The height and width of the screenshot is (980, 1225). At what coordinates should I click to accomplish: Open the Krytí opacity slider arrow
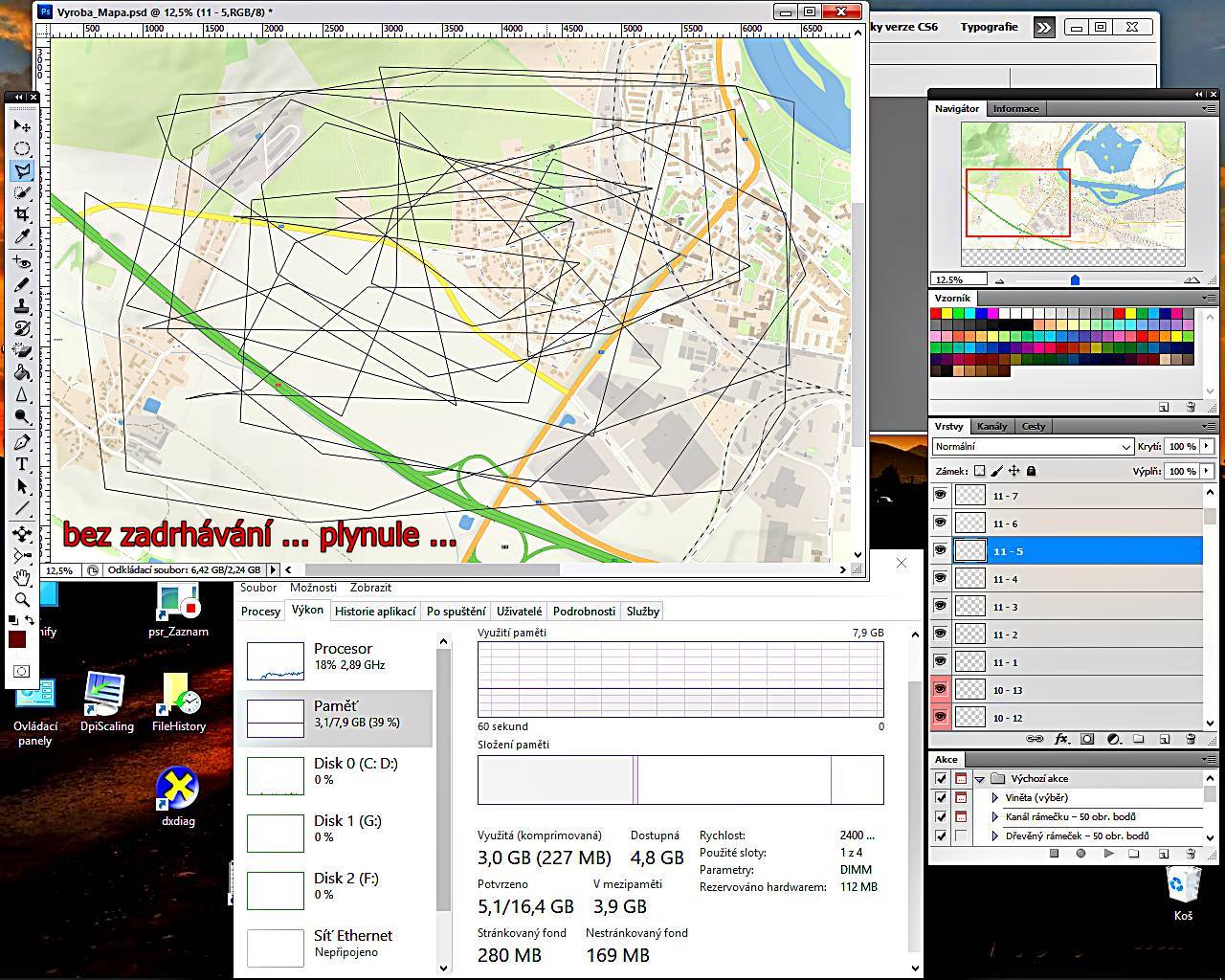pos(1207,447)
